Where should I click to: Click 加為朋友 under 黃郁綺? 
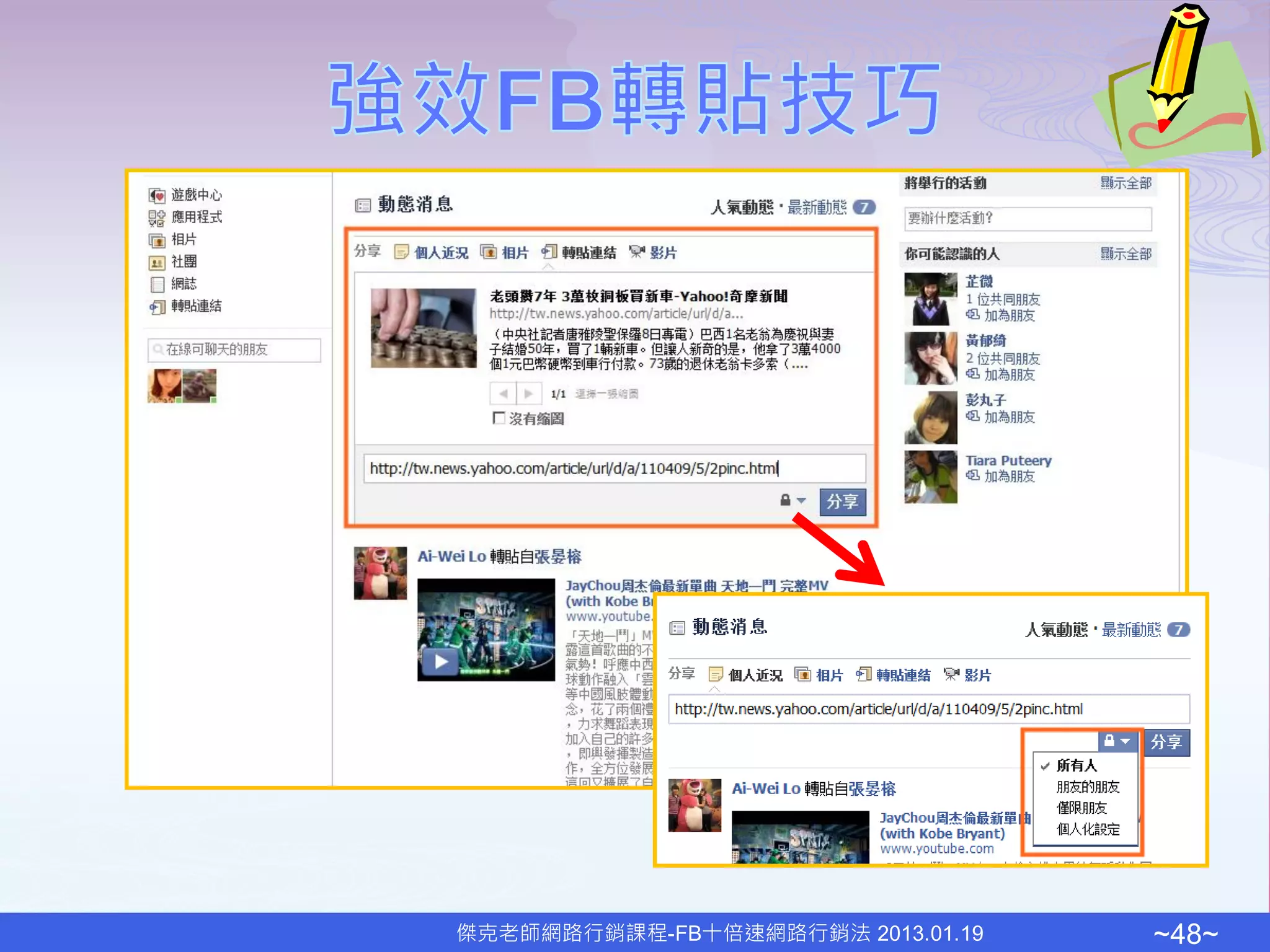point(1009,374)
